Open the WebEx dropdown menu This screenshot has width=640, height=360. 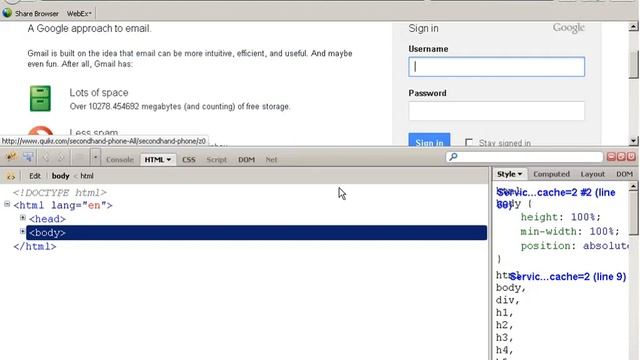[x=79, y=13]
